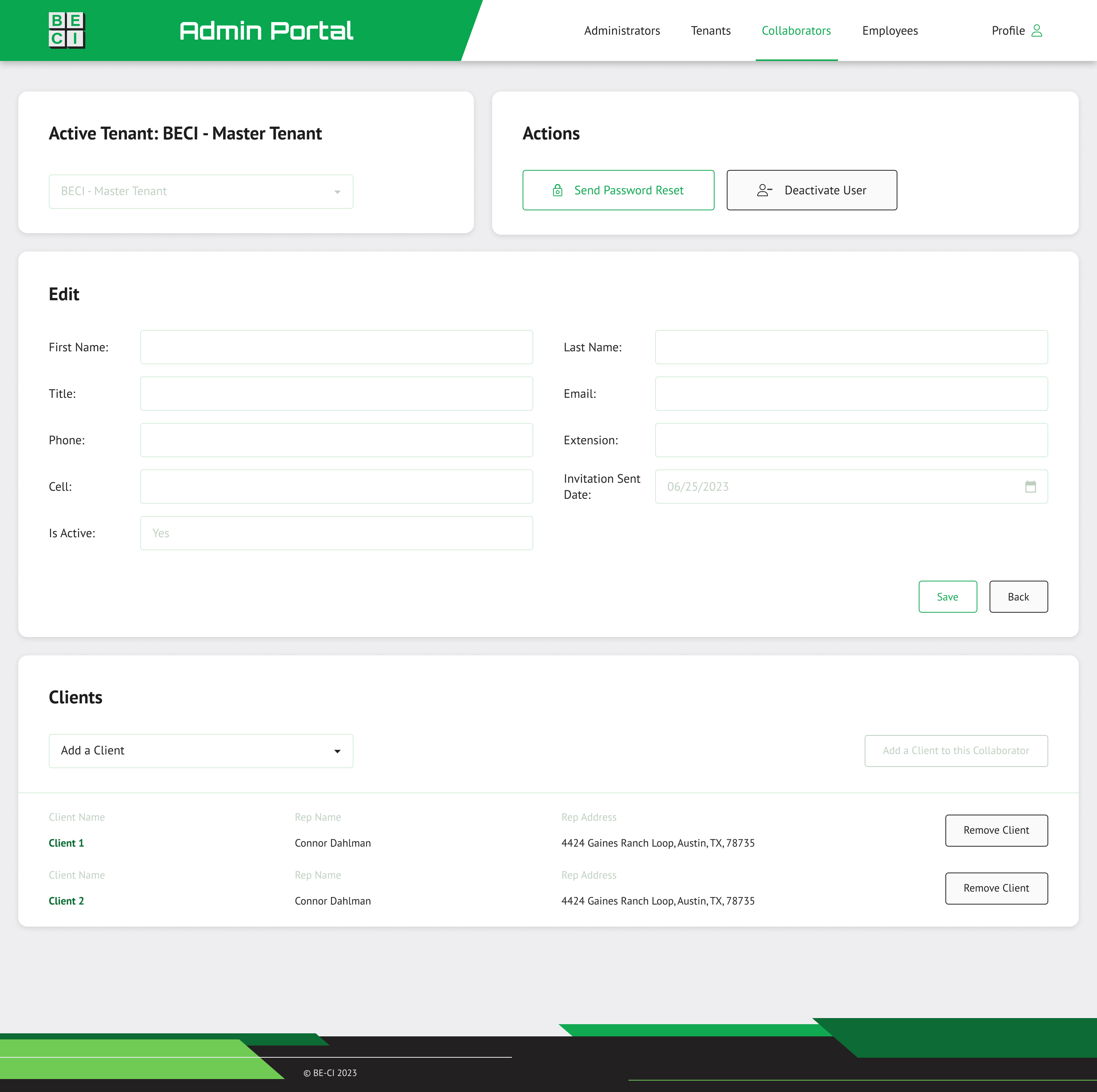
Task: Focus the First Name input field
Action: pos(336,347)
